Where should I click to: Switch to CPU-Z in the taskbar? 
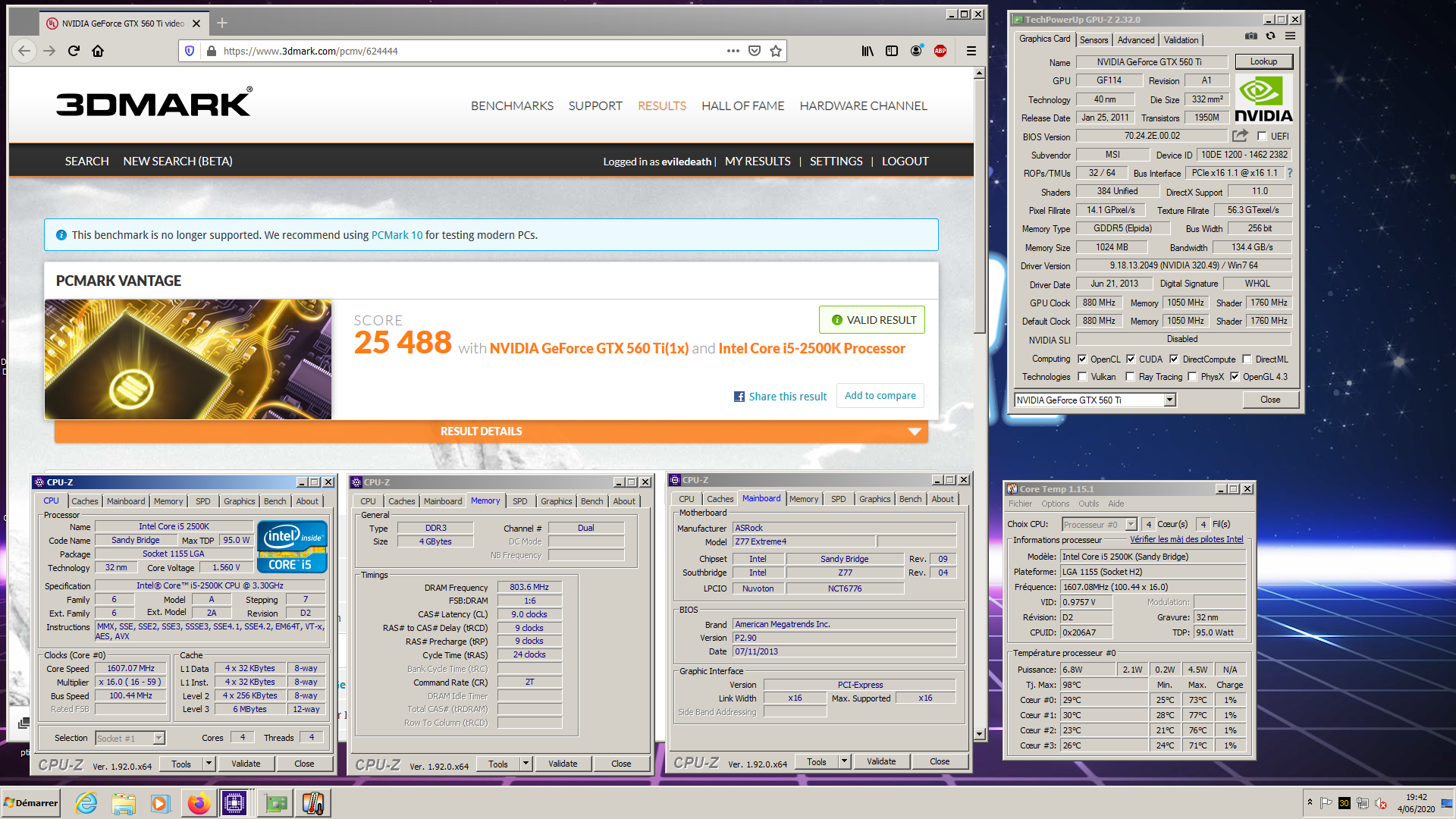(234, 803)
